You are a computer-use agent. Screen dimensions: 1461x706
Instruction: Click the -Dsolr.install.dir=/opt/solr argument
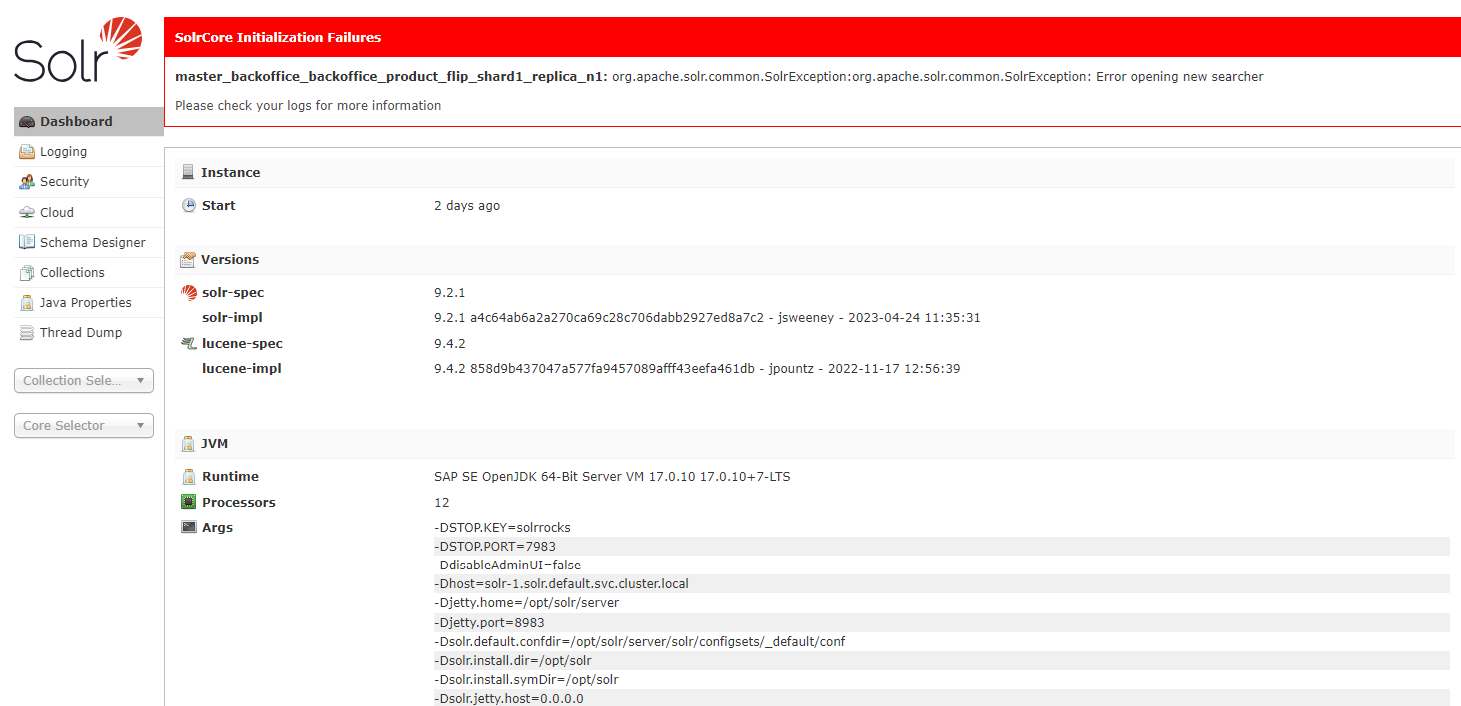(x=513, y=660)
